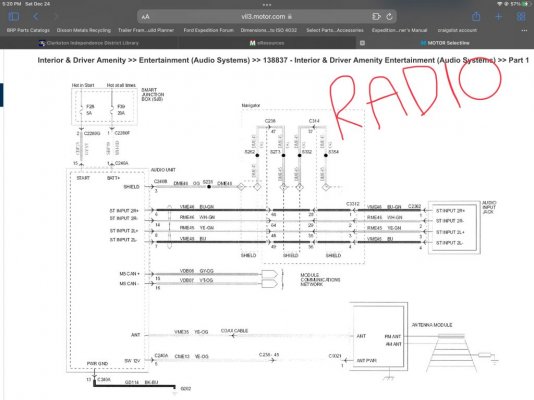Open Ford Expedition Forum bookmark
Image resolution: width=534 pixels, height=400 pixels.
(208, 30)
